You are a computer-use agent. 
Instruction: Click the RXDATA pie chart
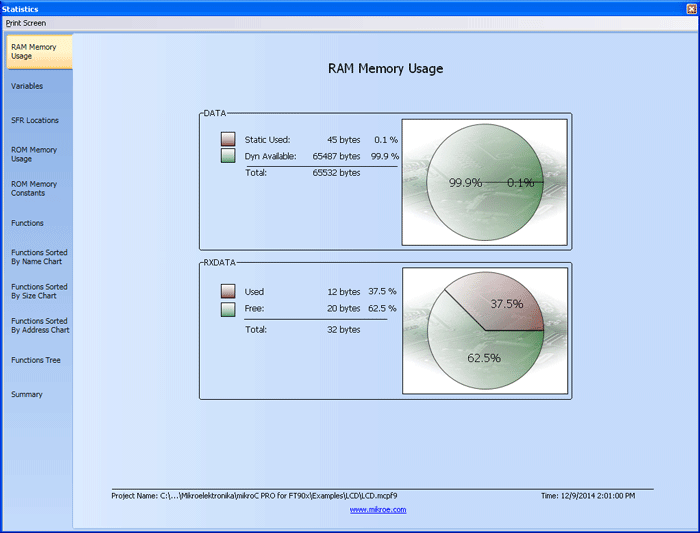[x=485, y=331]
